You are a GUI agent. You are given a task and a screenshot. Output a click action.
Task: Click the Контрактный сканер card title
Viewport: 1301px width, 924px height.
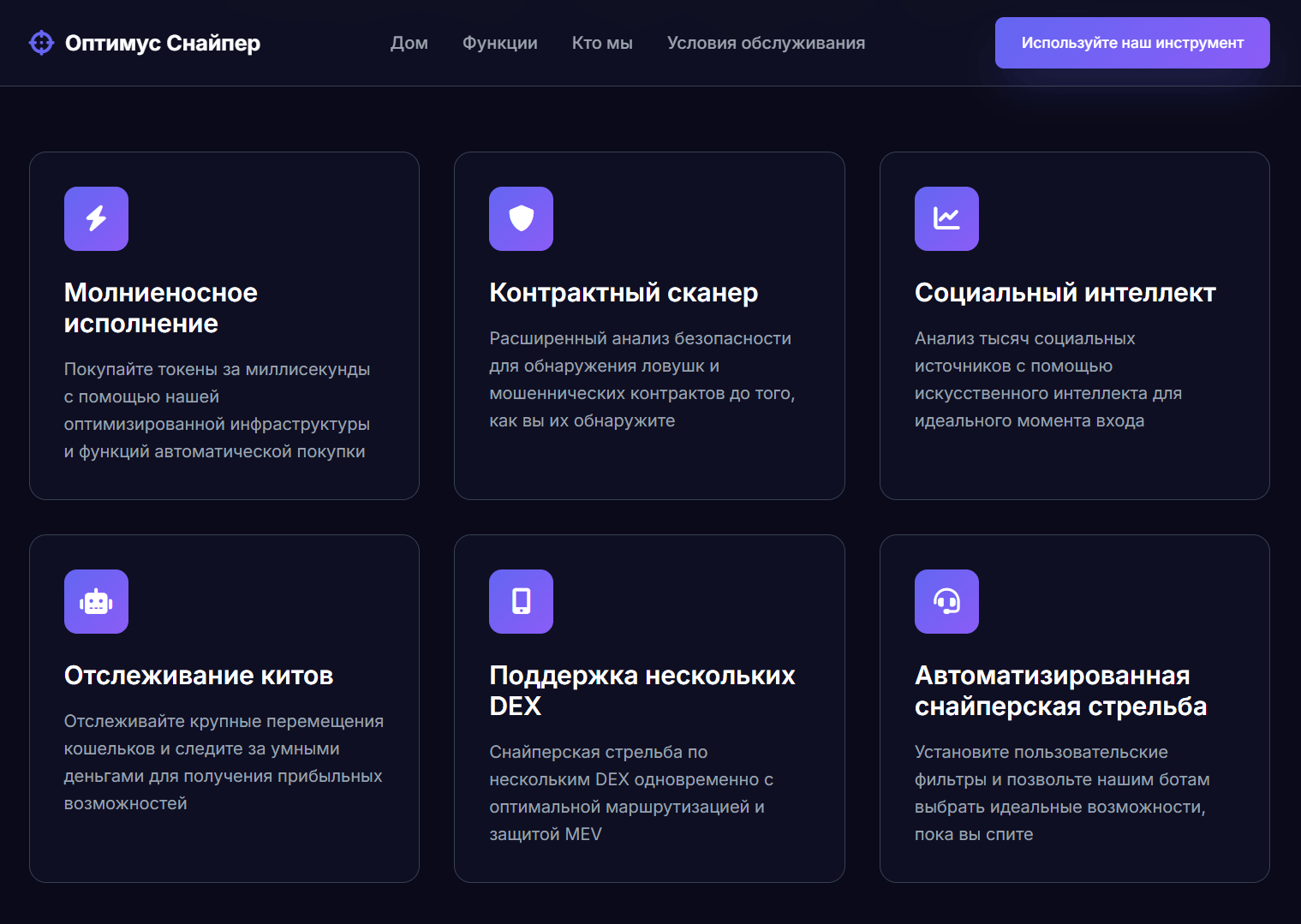click(624, 293)
